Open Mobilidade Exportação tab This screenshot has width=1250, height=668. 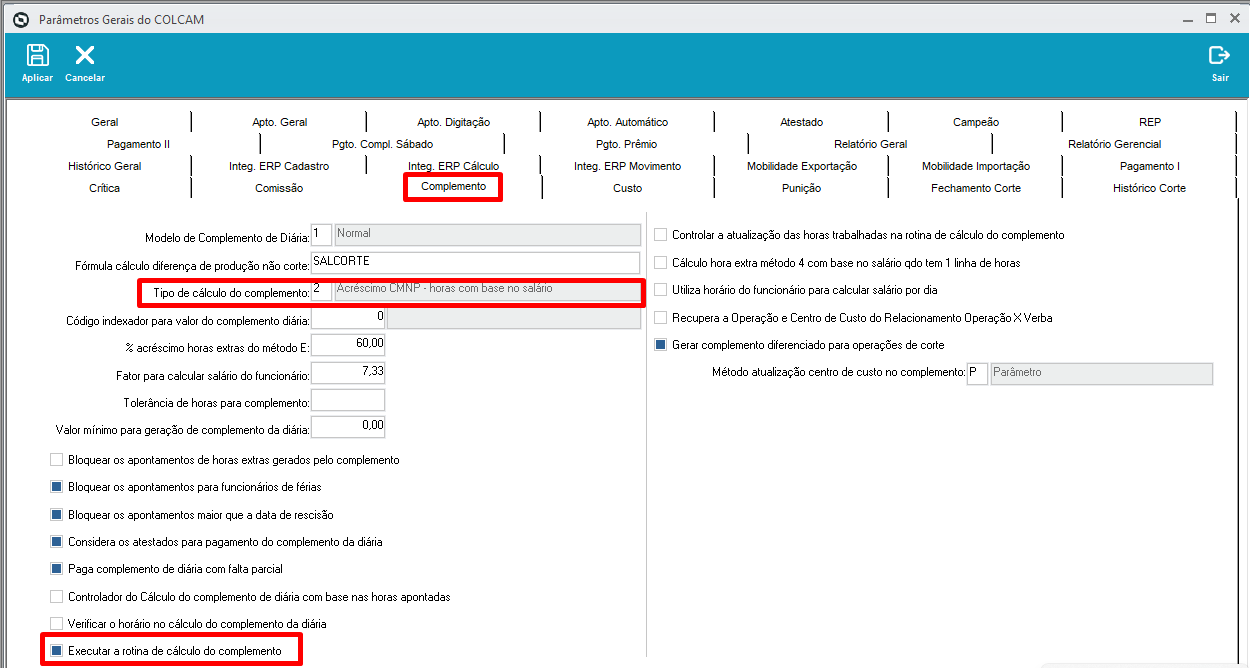pyautogui.click(x=802, y=166)
